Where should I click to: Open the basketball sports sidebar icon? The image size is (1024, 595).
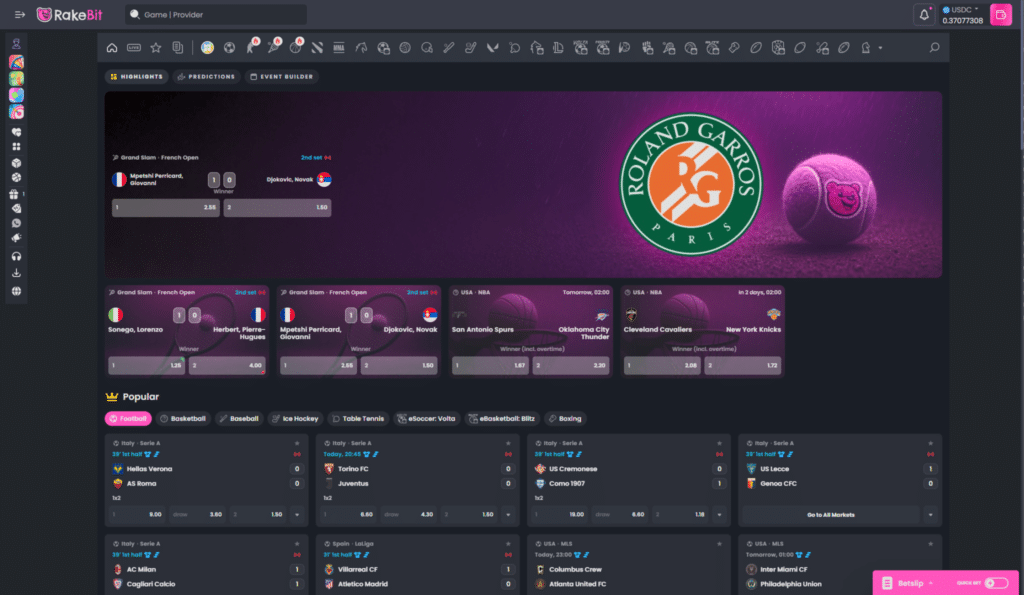16,177
